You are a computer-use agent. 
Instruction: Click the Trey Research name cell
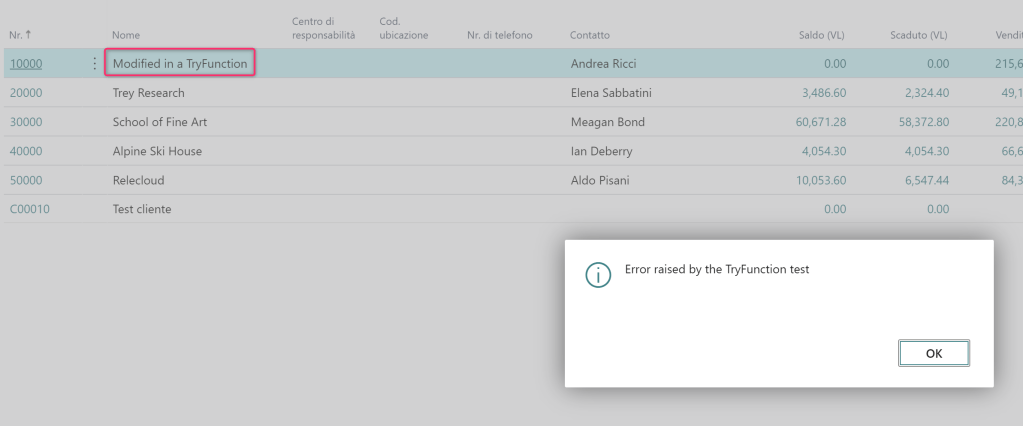(x=148, y=93)
